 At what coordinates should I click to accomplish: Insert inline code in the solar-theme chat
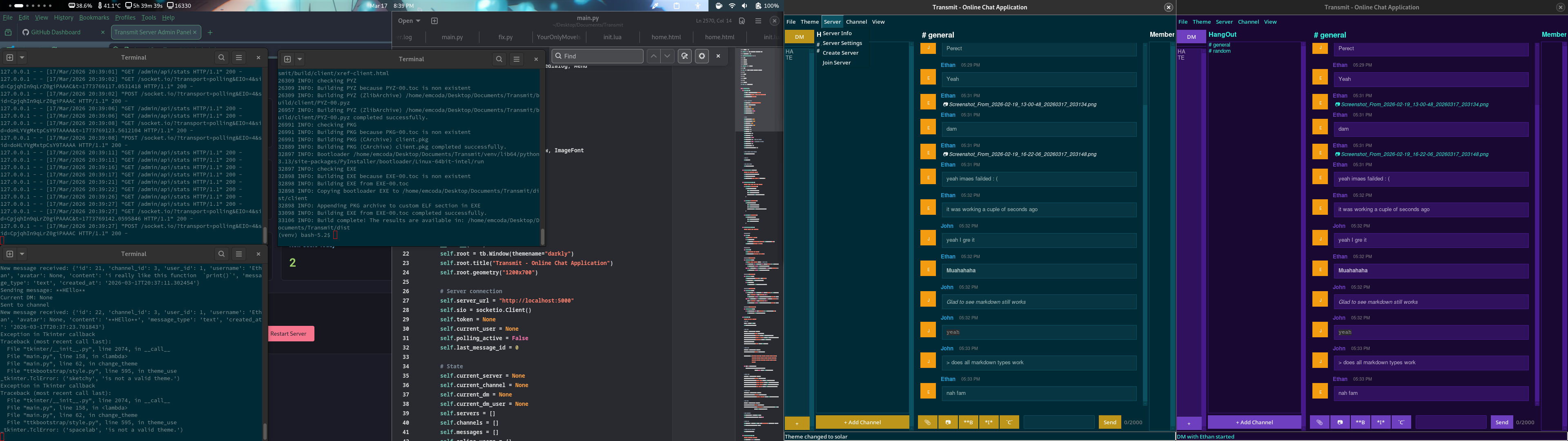(x=1009, y=422)
